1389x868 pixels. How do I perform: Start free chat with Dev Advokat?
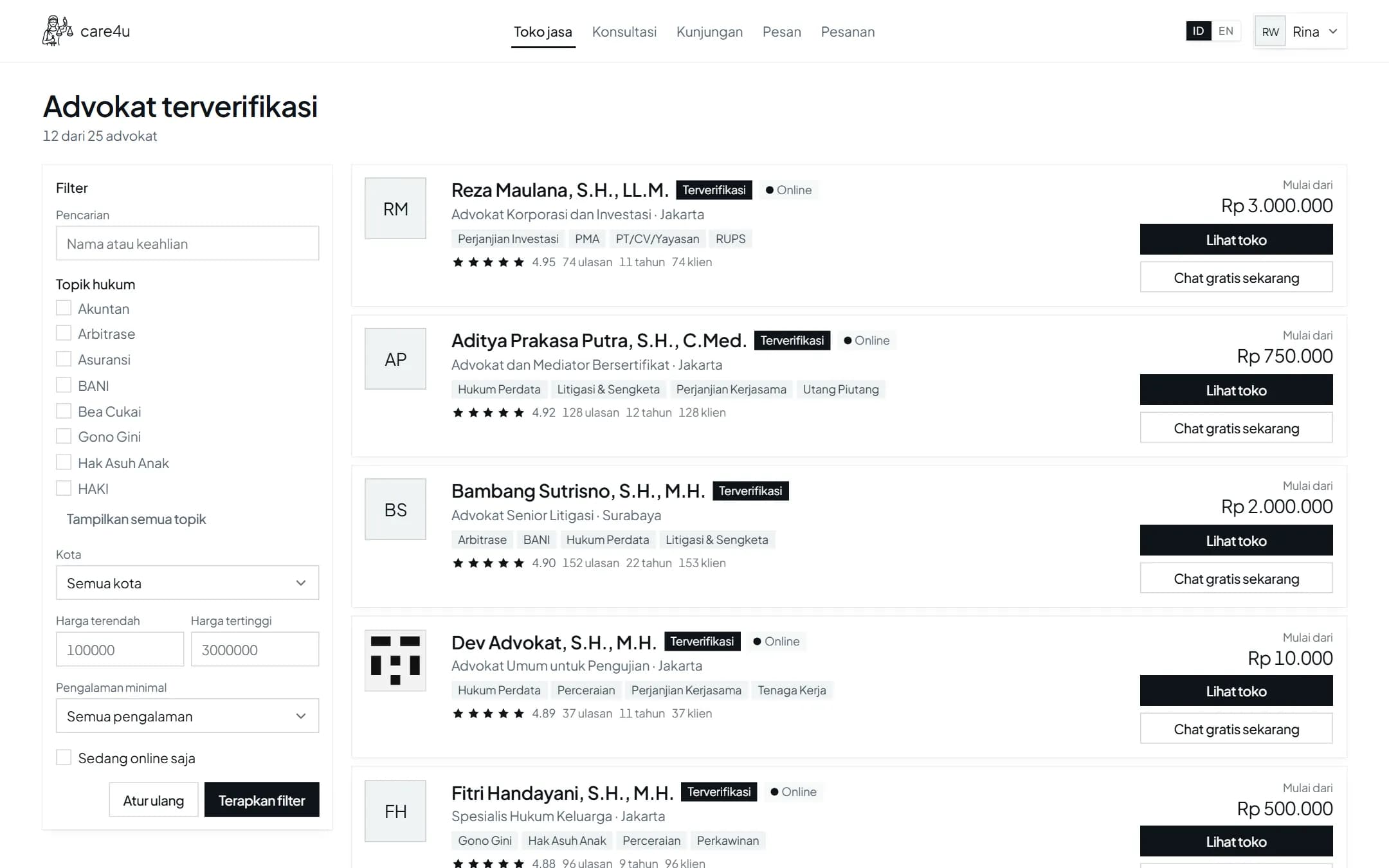click(1236, 728)
